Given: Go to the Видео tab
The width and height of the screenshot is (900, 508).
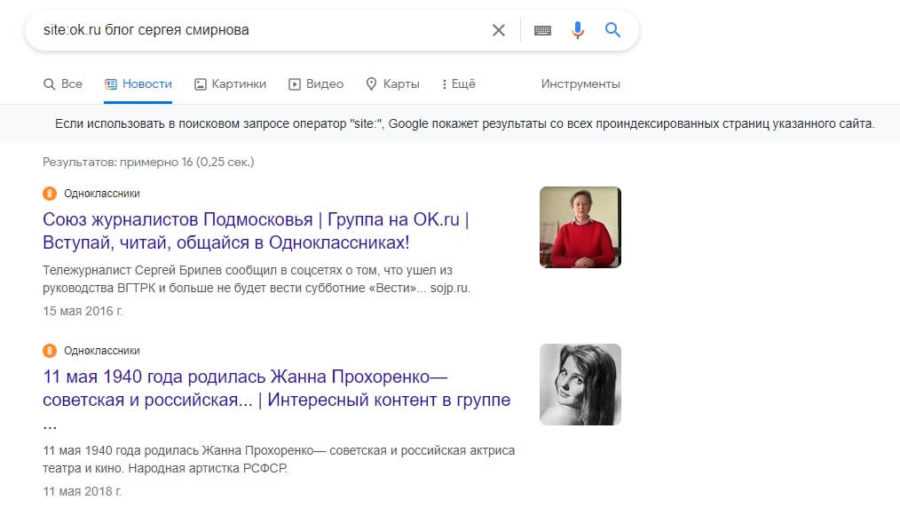Looking at the screenshot, I should pos(316,84).
